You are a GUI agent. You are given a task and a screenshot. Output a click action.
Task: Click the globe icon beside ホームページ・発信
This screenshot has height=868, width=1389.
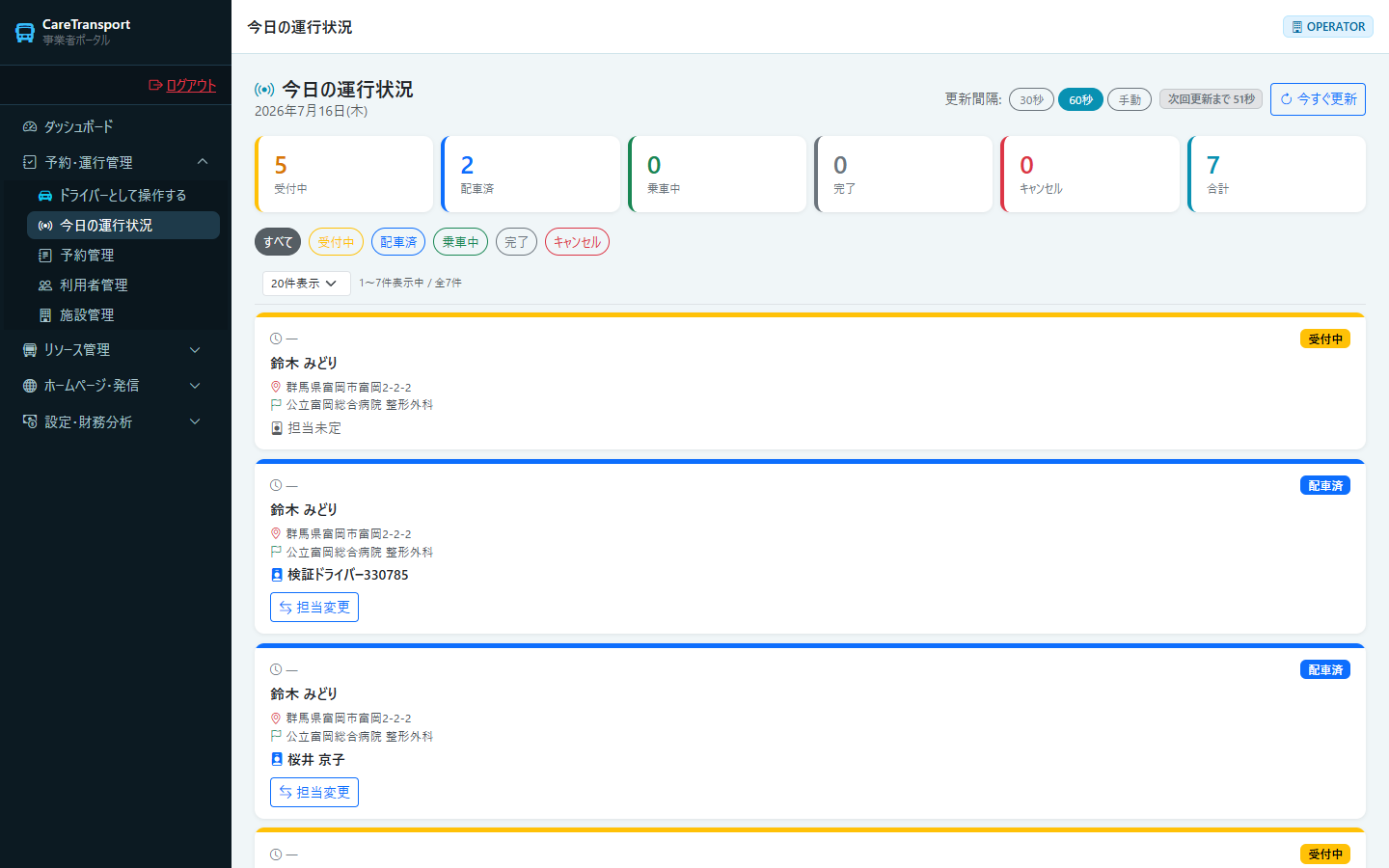[x=30, y=385]
